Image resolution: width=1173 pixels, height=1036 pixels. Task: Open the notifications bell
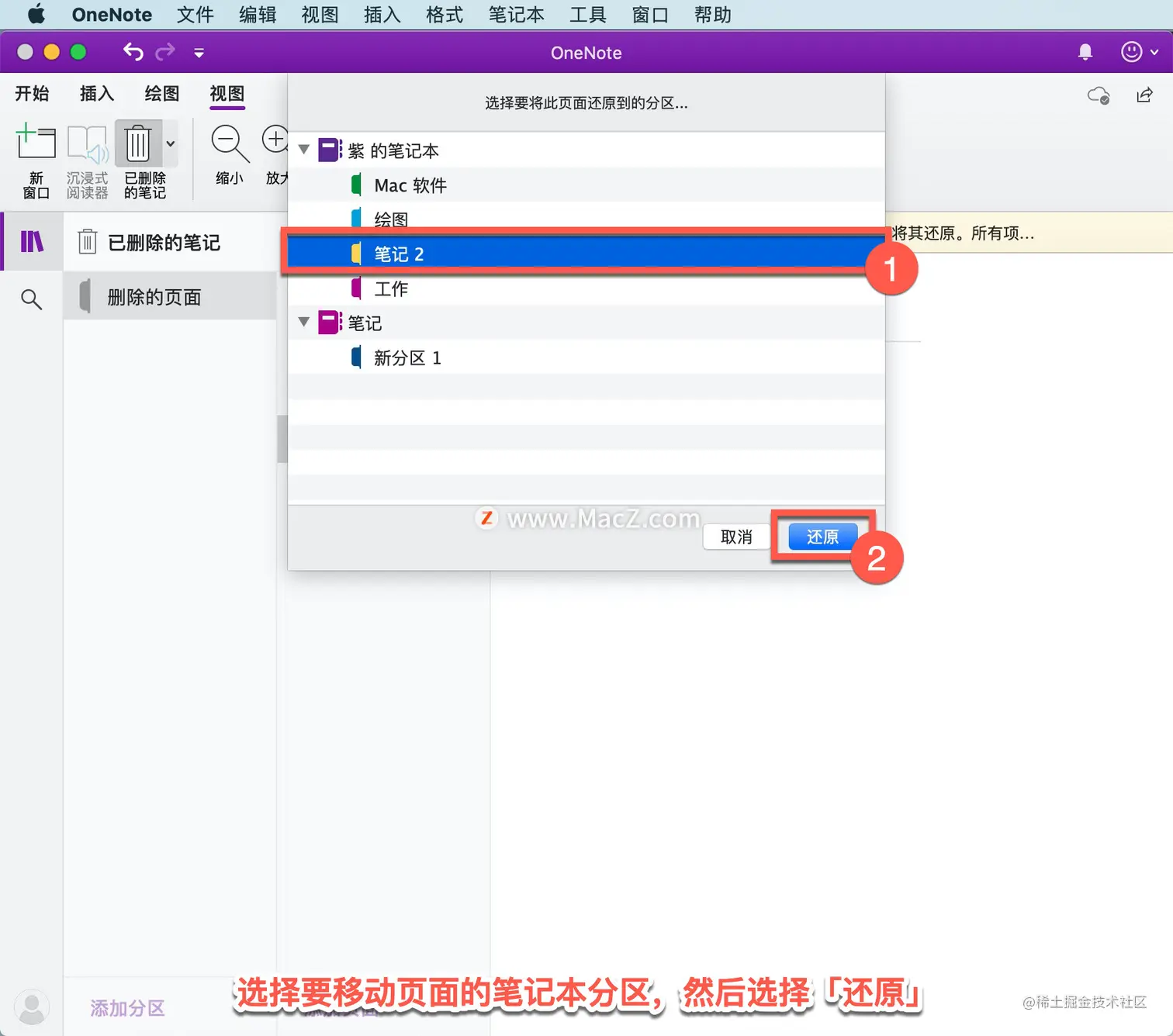coord(1085,52)
